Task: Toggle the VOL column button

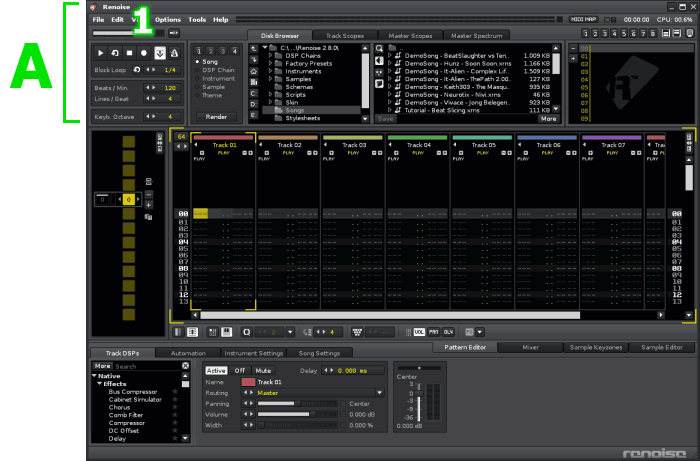Action: [x=419, y=332]
